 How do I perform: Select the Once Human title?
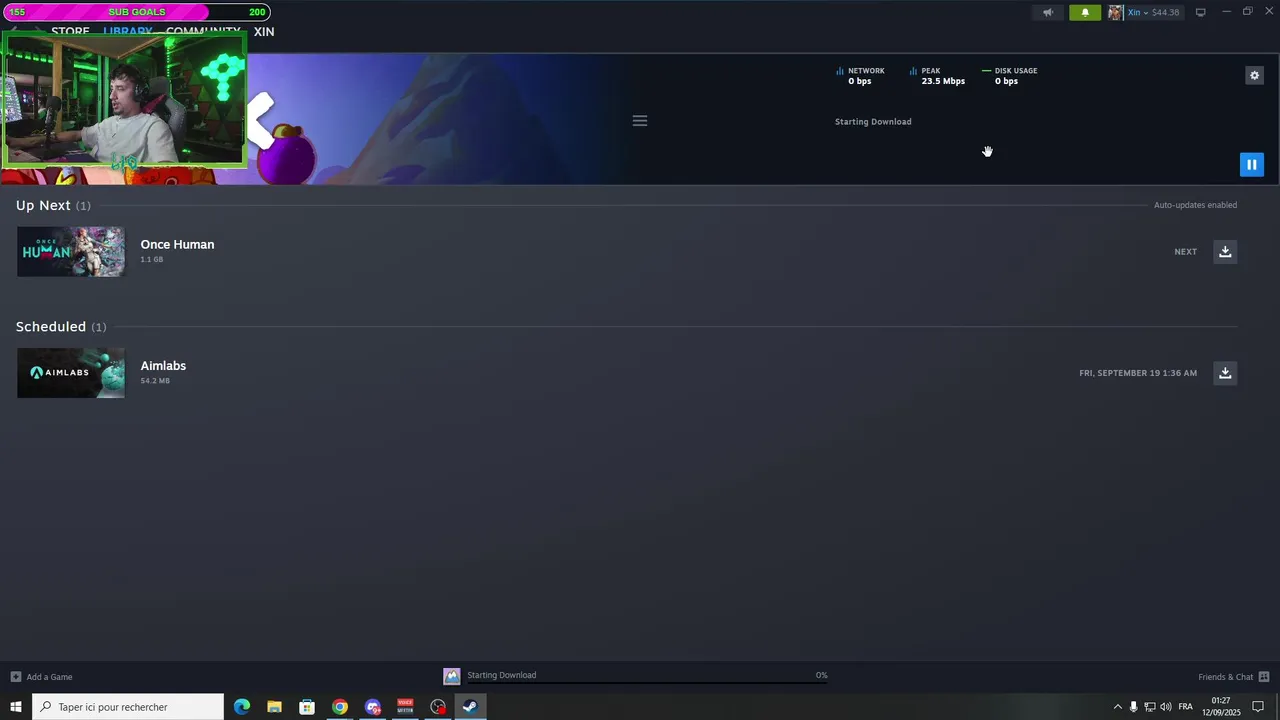pos(177,244)
